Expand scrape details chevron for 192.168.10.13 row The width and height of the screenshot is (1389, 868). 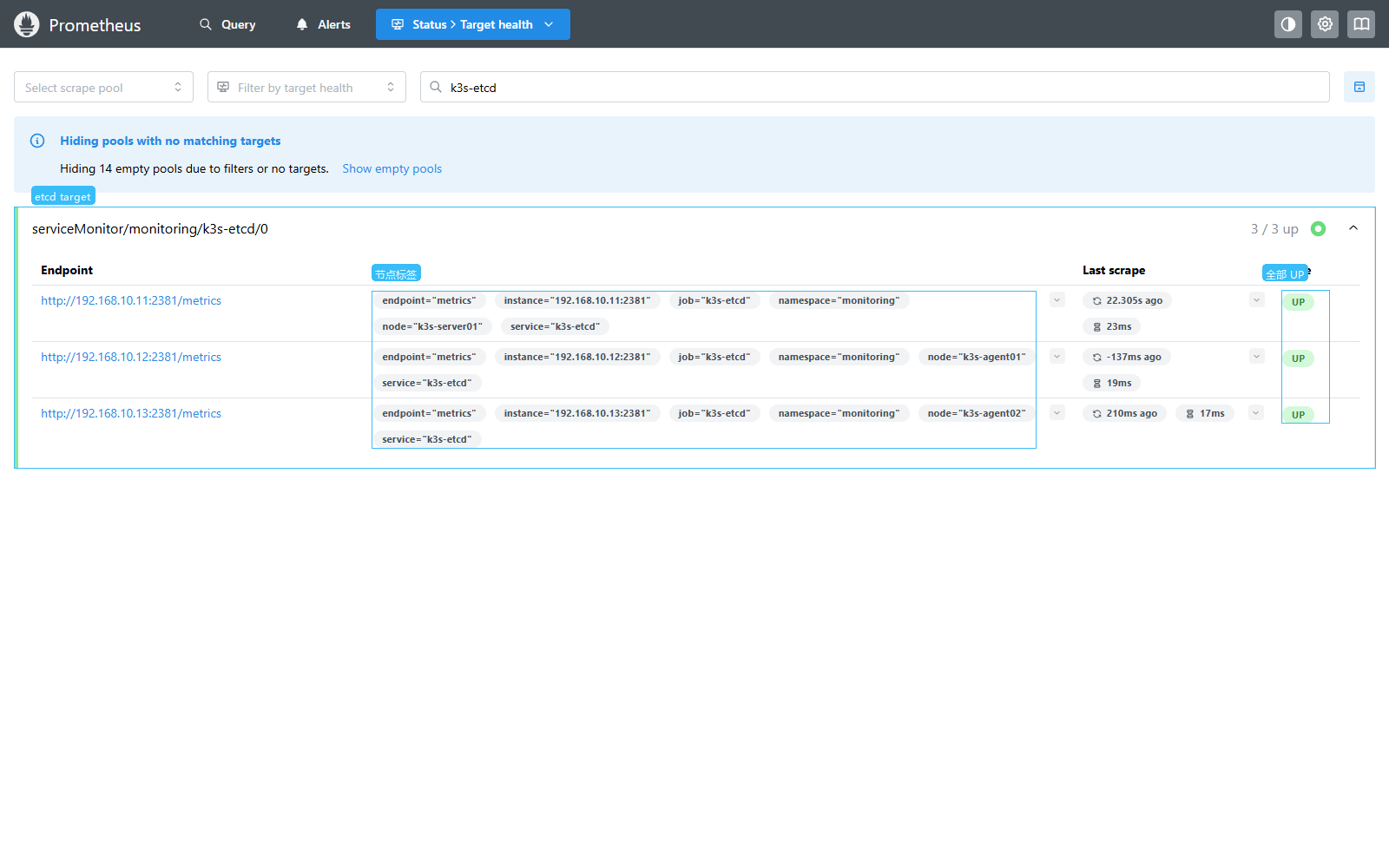point(1256,413)
